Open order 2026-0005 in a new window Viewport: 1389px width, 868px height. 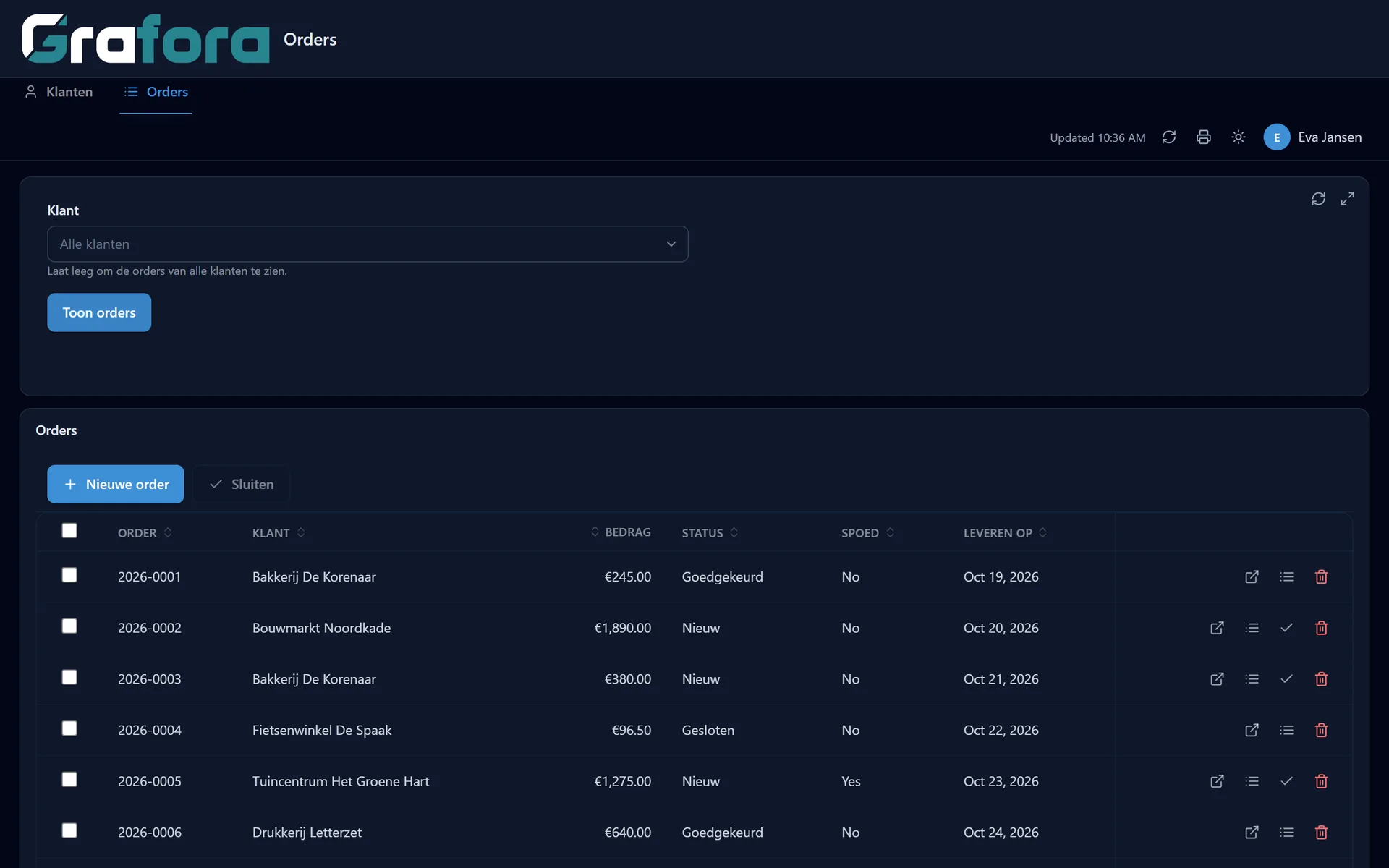[1217, 781]
